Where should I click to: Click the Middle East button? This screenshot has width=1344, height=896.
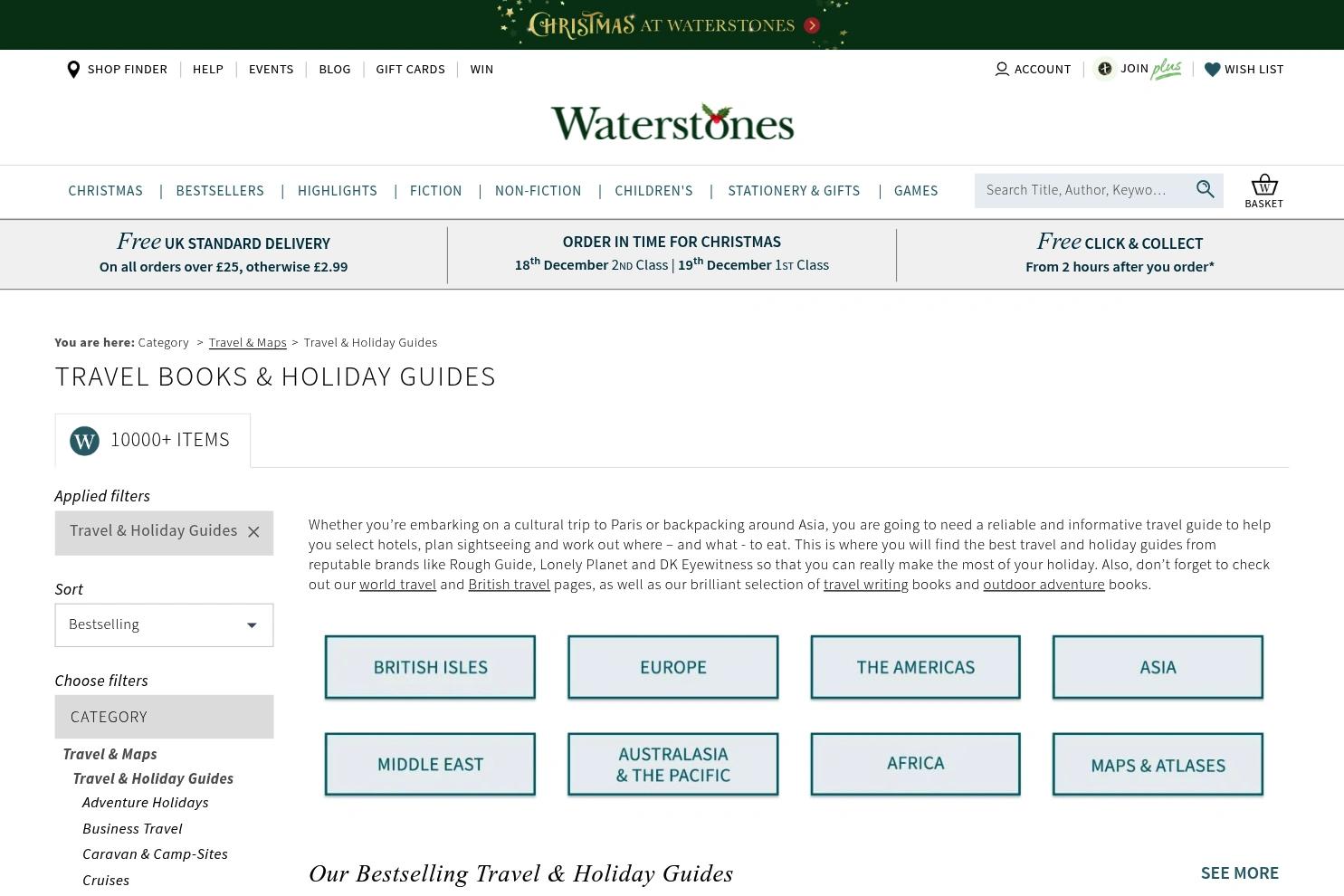point(430,765)
